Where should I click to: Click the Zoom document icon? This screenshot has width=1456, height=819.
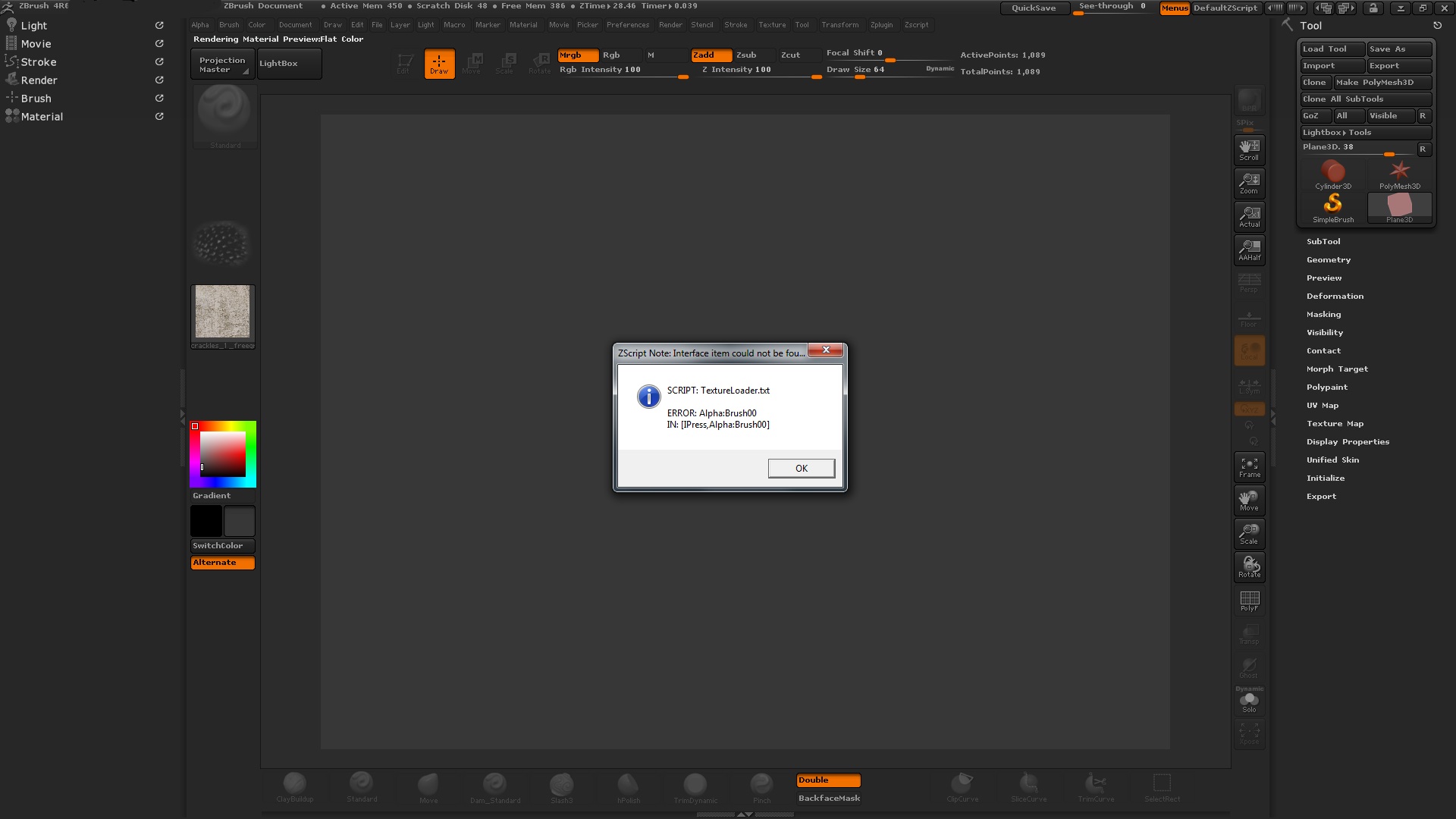[x=1249, y=183]
